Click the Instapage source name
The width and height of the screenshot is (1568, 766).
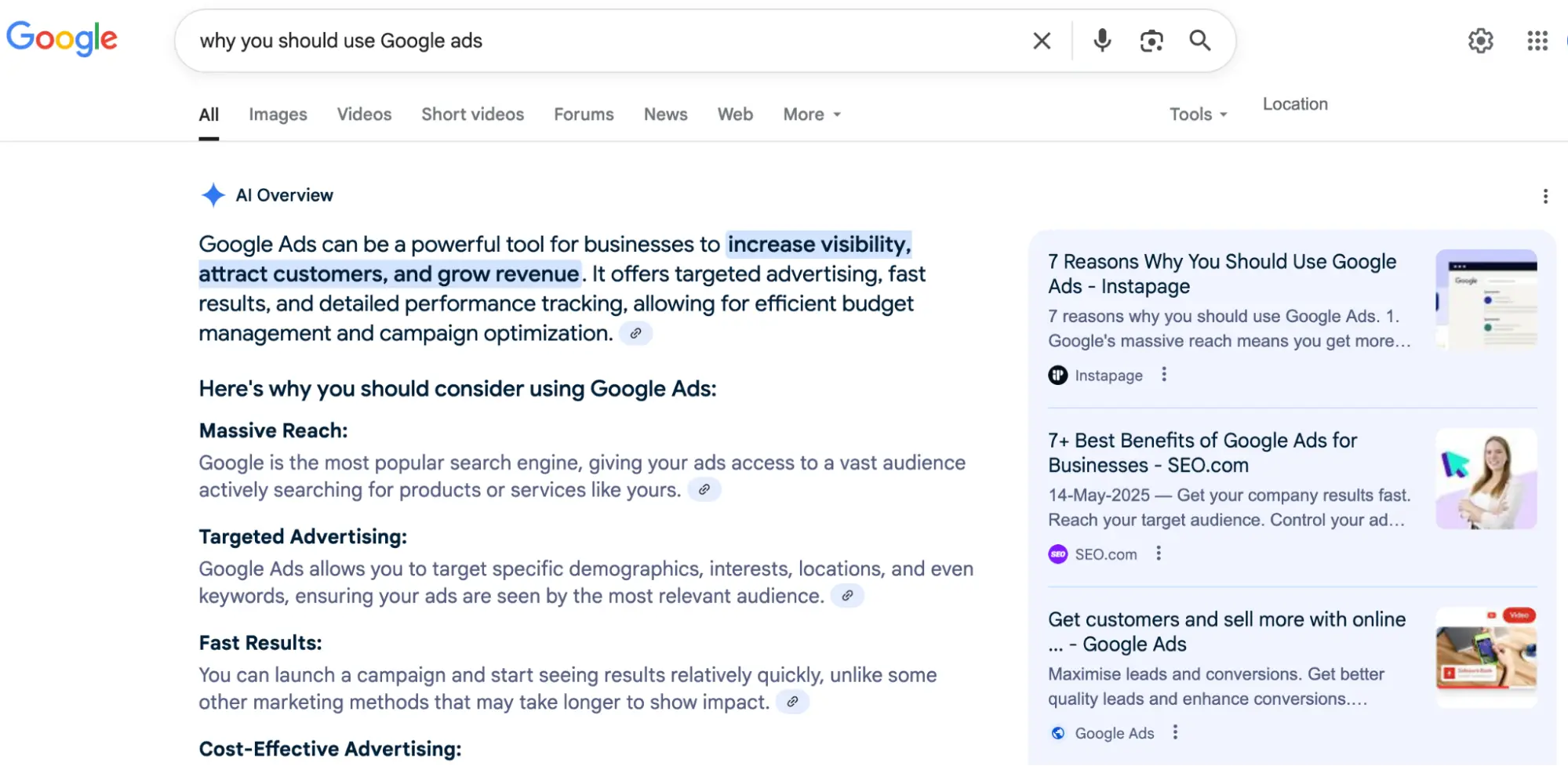coord(1108,376)
